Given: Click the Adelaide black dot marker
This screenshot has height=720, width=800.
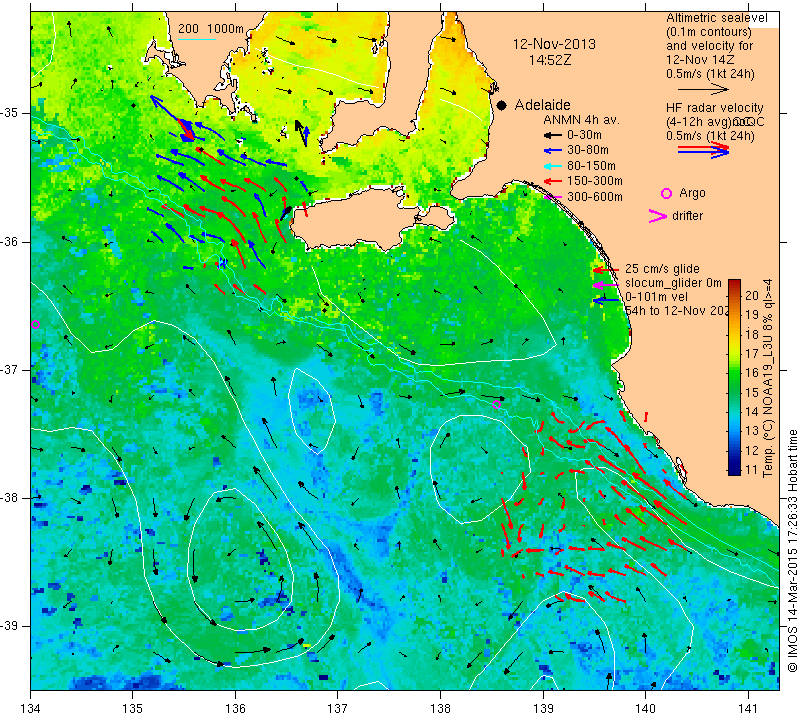Looking at the screenshot, I should pos(502,105).
